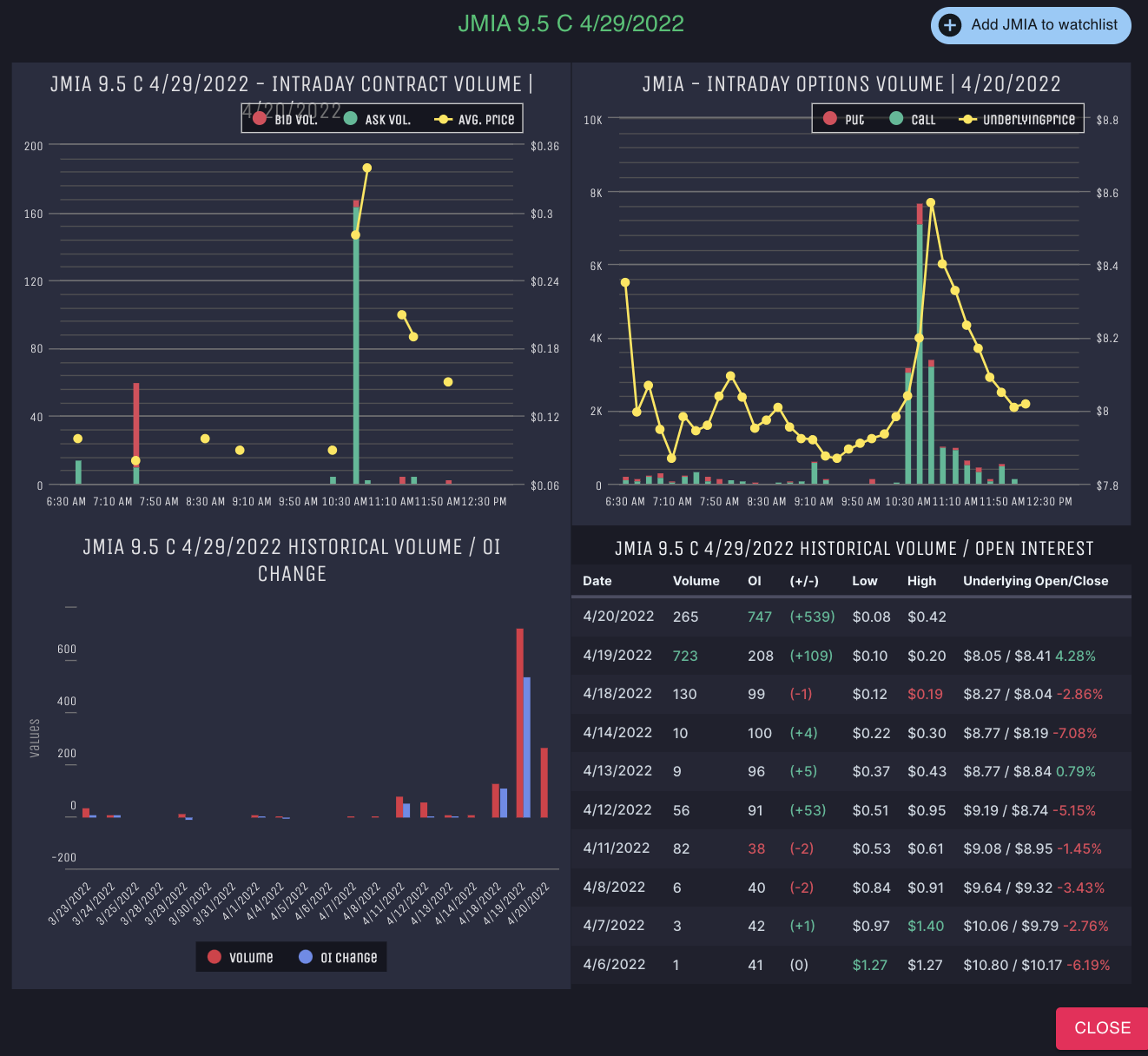Select the (+/-) column header
The height and width of the screenshot is (1056, 1148).
click(804, 581)
